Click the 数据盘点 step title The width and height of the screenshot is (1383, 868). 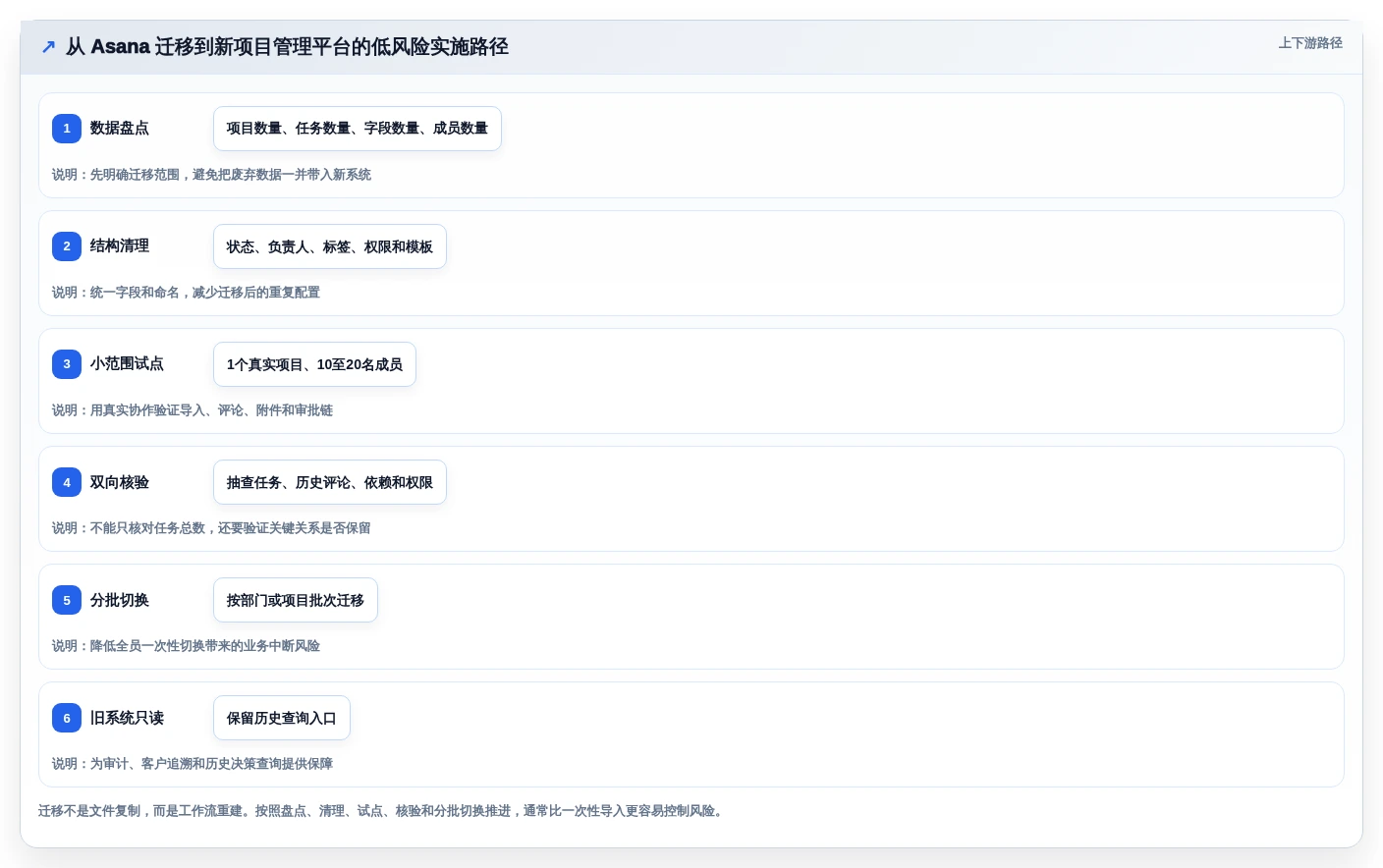click(120, 129)
